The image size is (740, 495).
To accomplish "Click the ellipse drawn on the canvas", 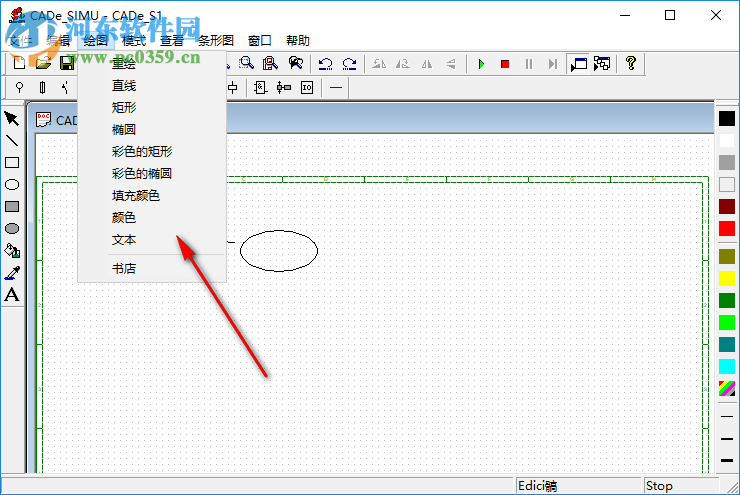I will 279,251.
